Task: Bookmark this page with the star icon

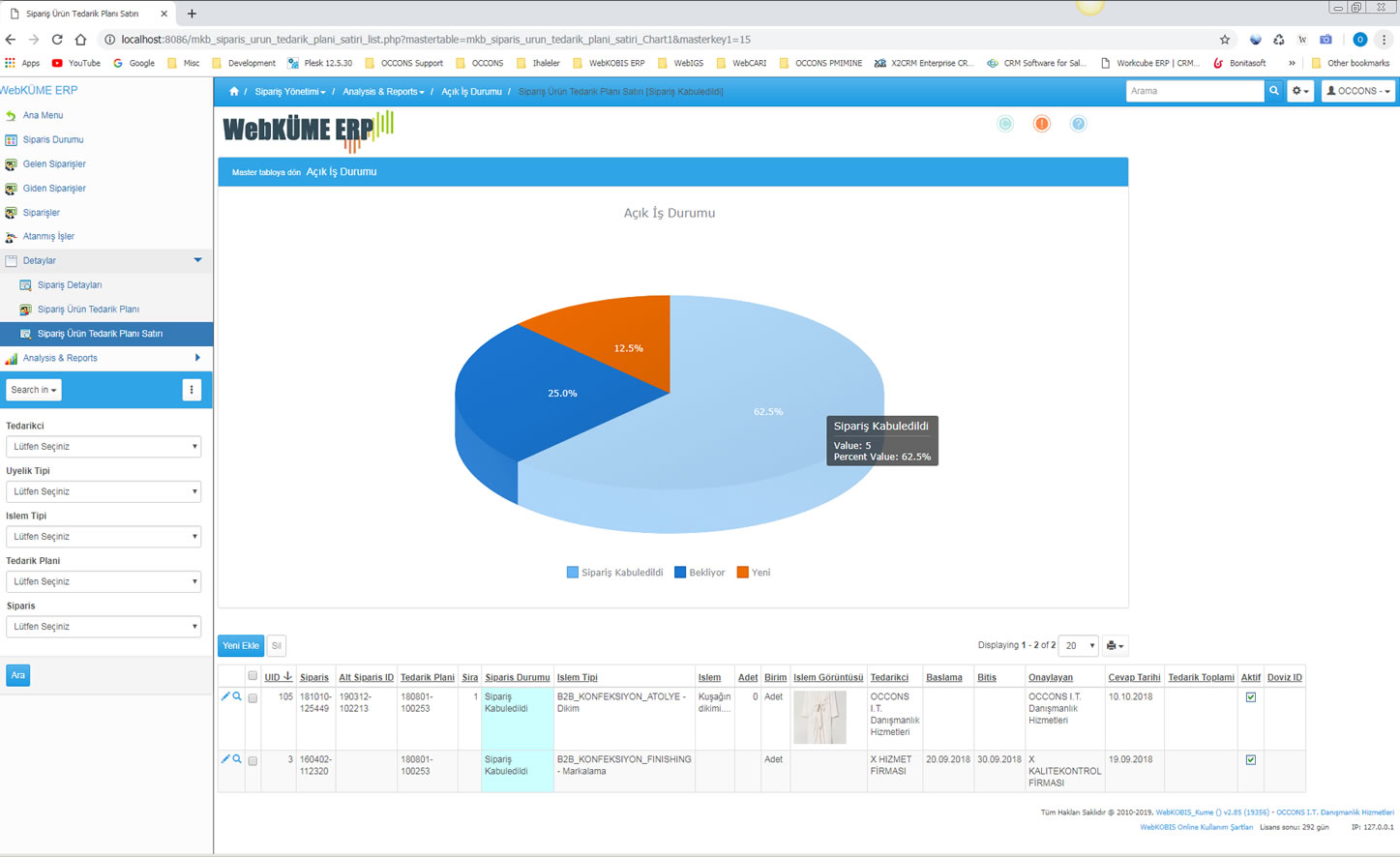Action: point(1225,40)
